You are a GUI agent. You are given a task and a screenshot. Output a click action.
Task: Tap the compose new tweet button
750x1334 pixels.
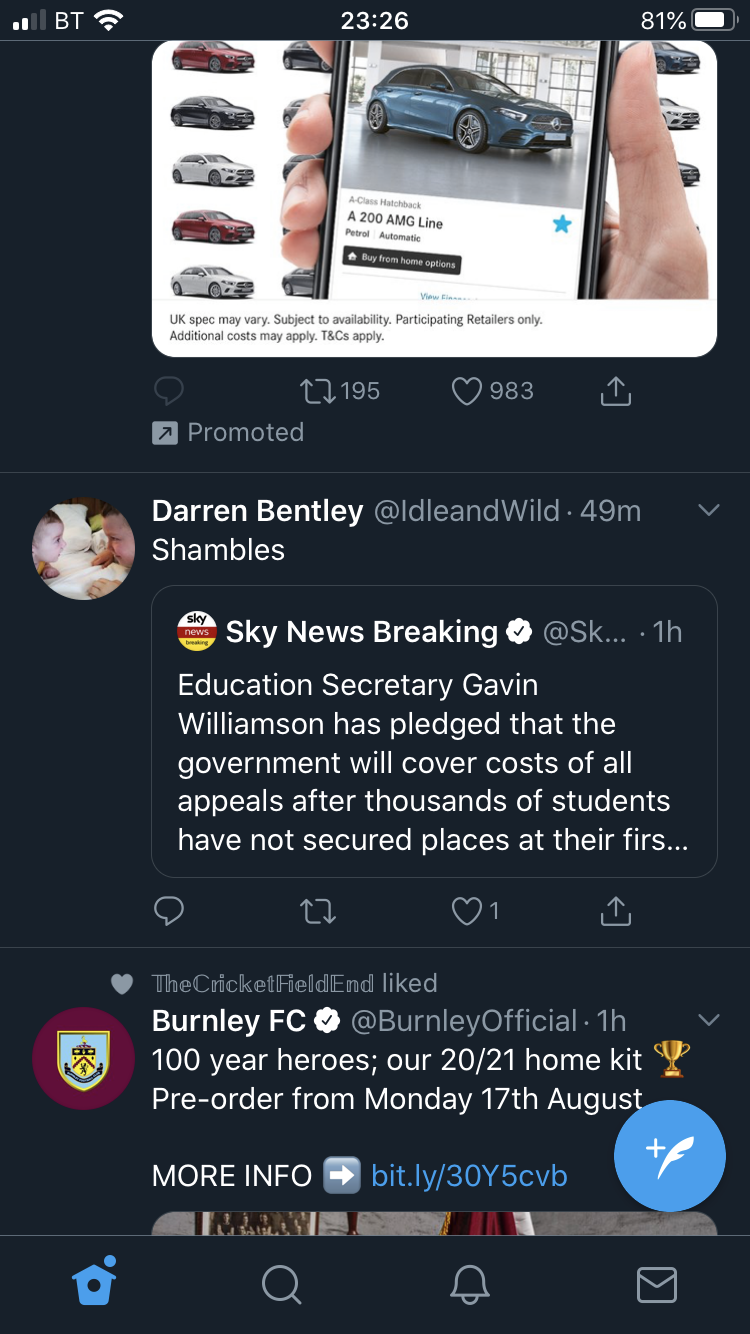(x=669, y=1155)
